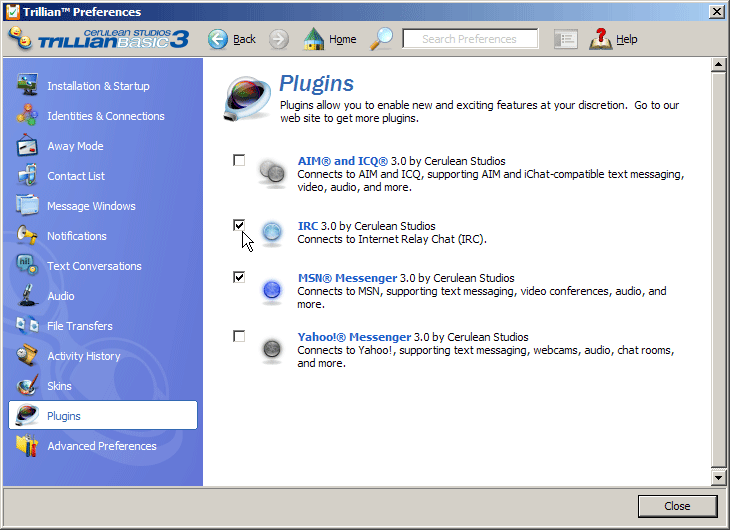Click the Contact List sidebar icon
The width and height of the screenshot is (730, 530).
[x=27, y=175]
